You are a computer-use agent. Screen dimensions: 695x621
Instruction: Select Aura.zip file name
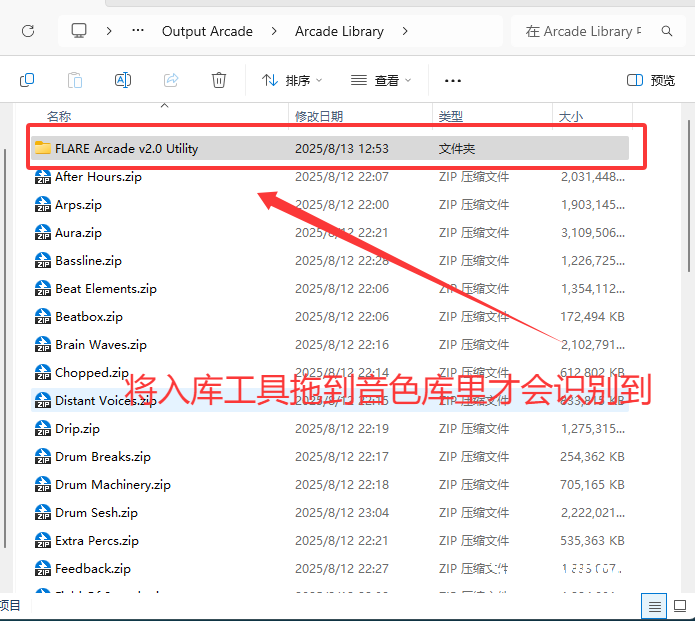click(x=78, y=233)
